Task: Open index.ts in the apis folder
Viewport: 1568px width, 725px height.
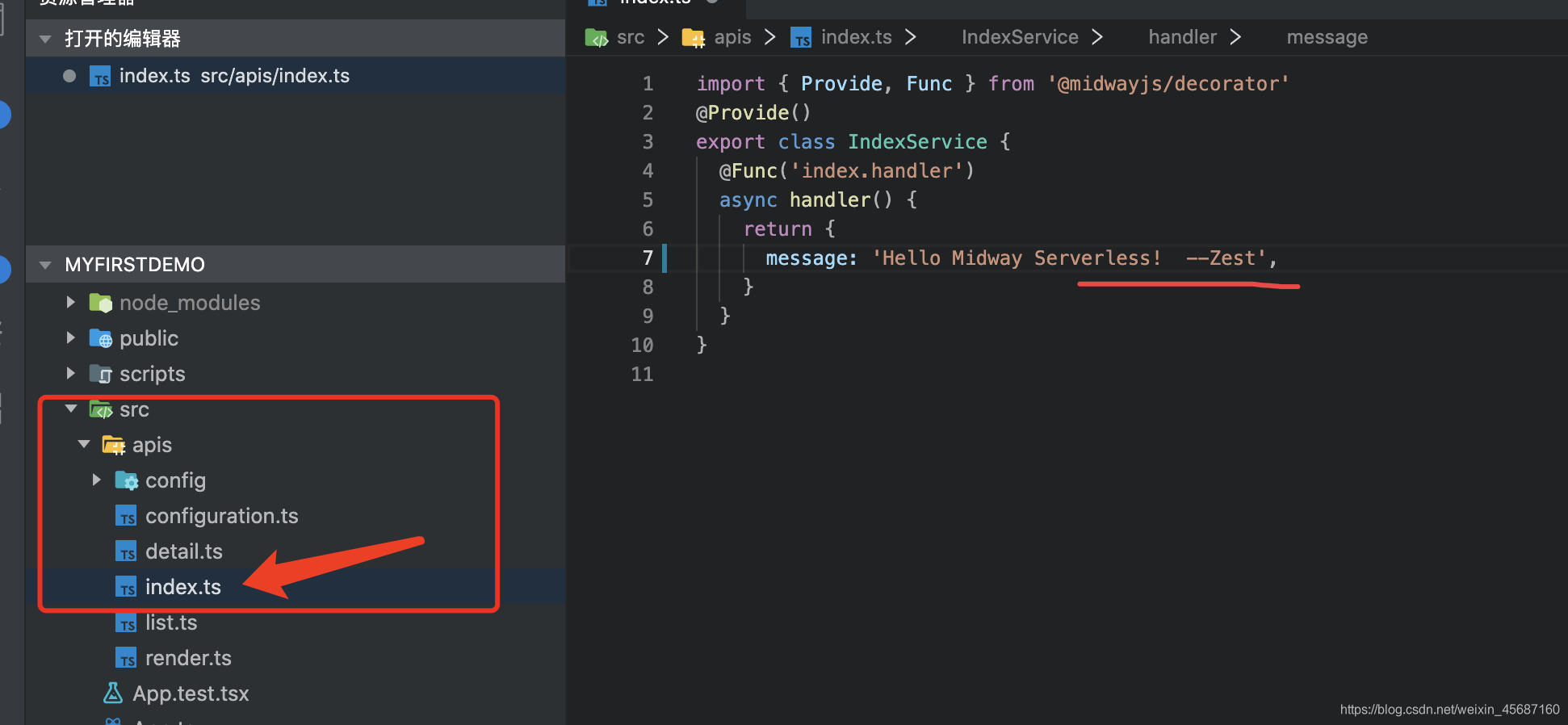Action: click(183, 587)
